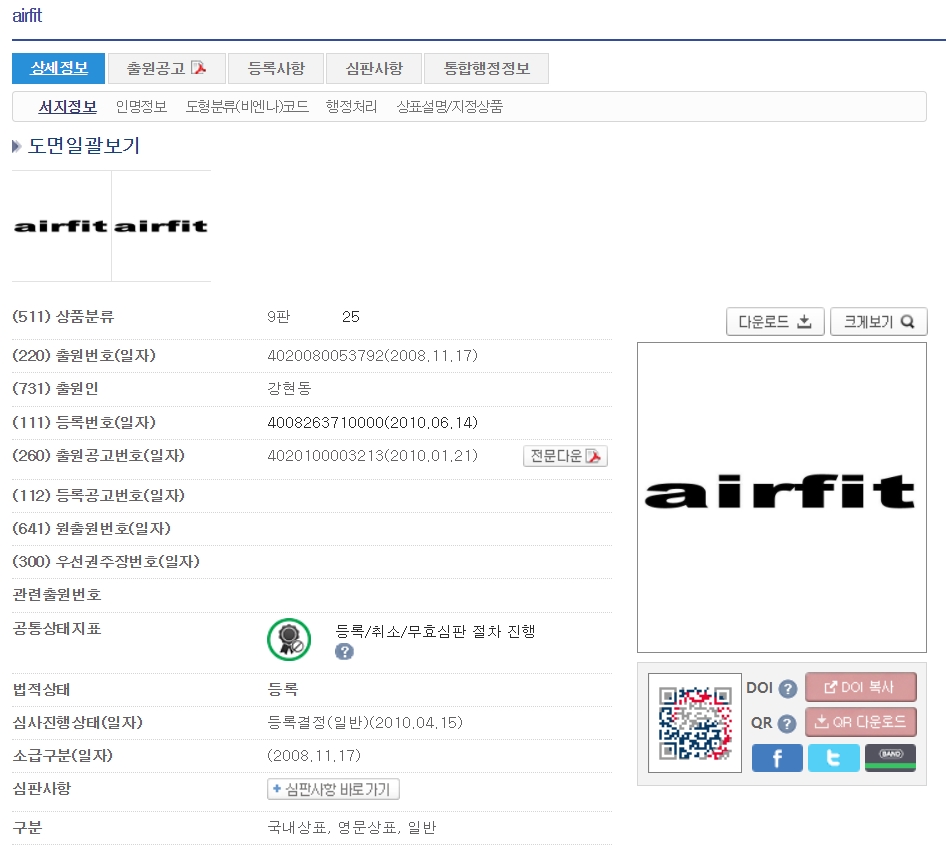The width and height of the screenshot is (946, 850).
Task: Click 크게보기 to enlarge the trademark
Action: pos(879,322)
